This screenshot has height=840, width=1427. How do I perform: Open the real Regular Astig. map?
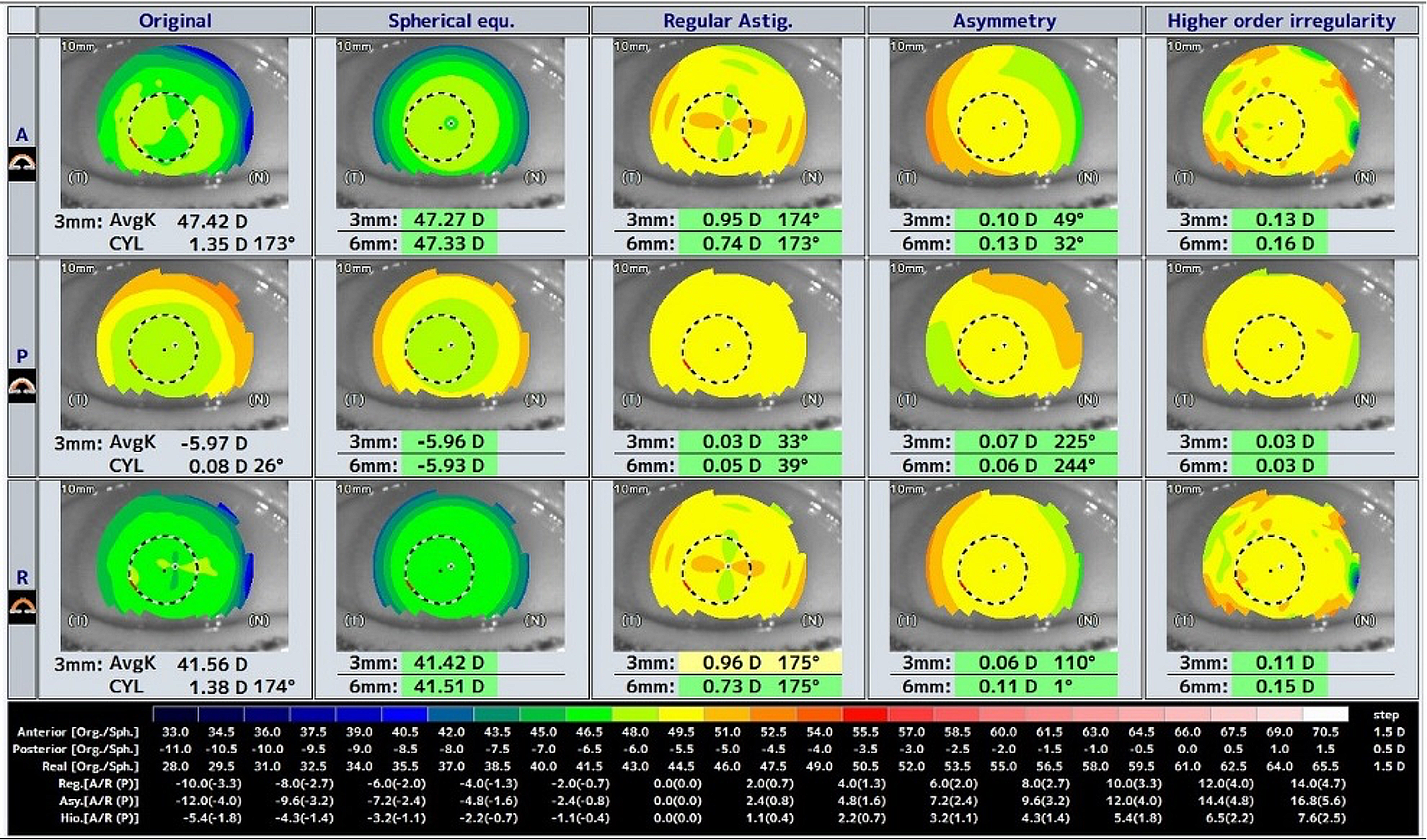click(x=728, y=567)
